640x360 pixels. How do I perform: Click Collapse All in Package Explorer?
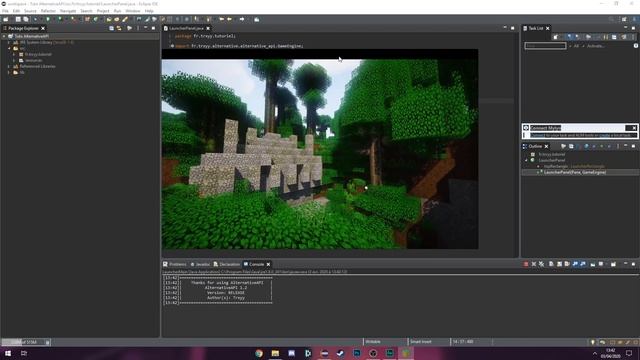point(111,28)
